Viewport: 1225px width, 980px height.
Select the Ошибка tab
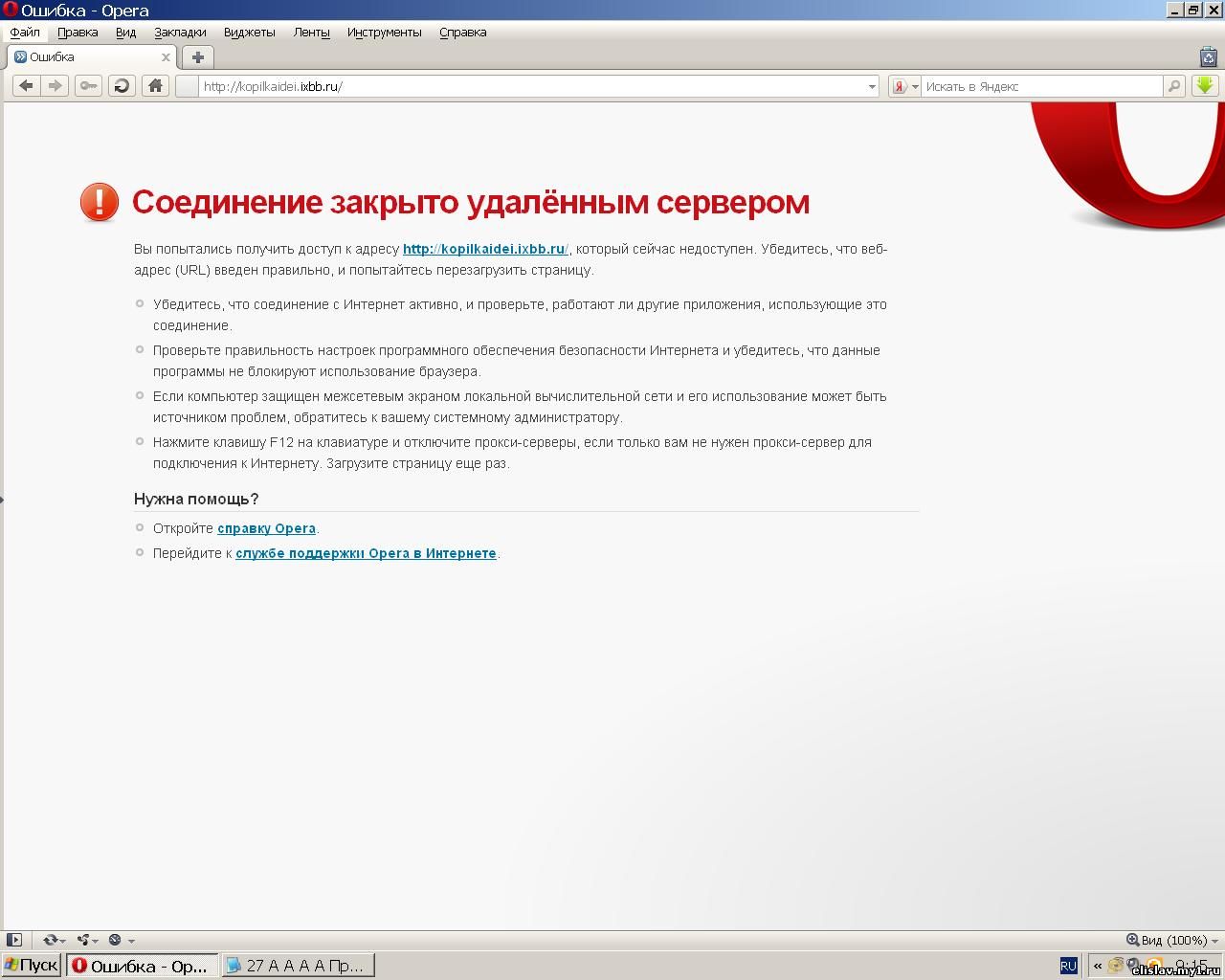[91, 57]
